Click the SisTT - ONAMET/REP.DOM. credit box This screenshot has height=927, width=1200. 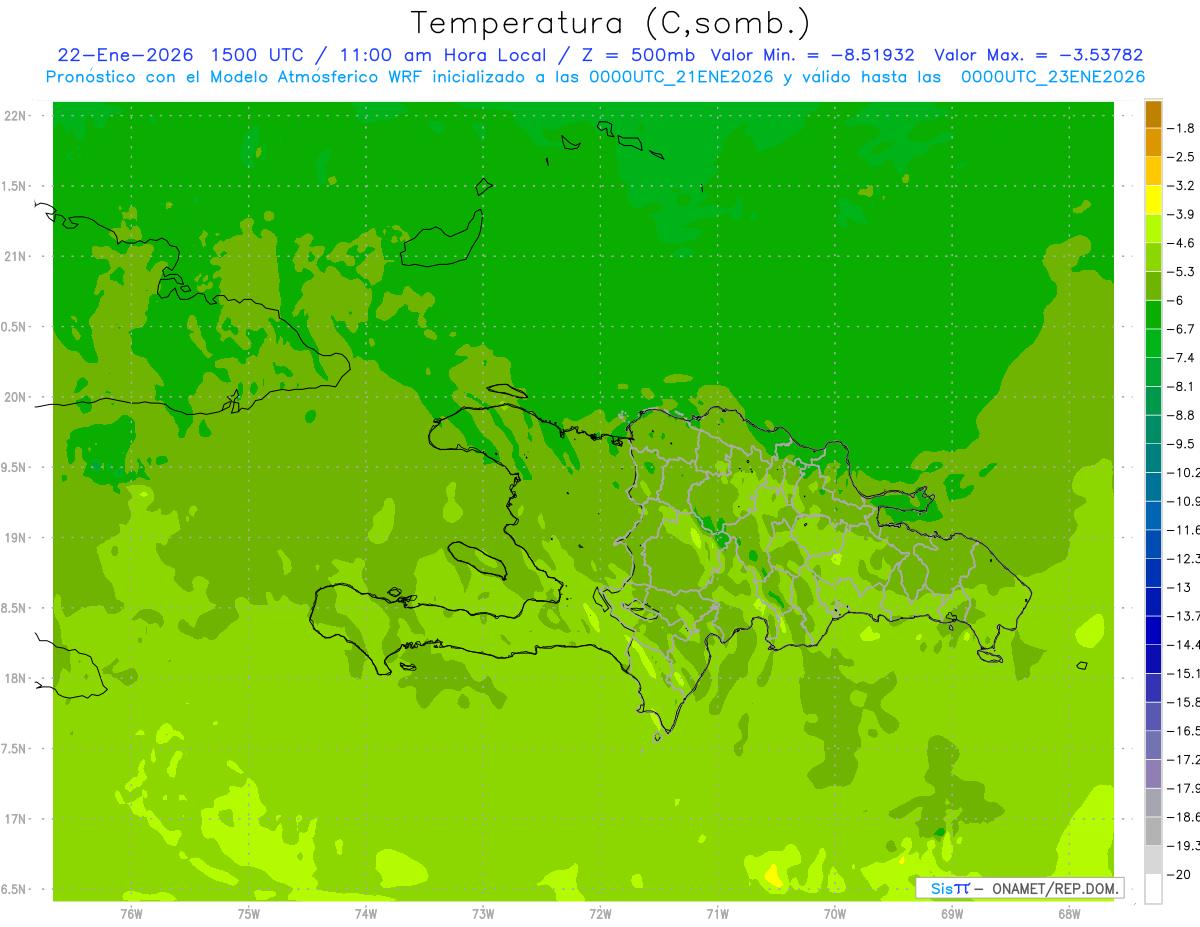(x=1020, y=888)
